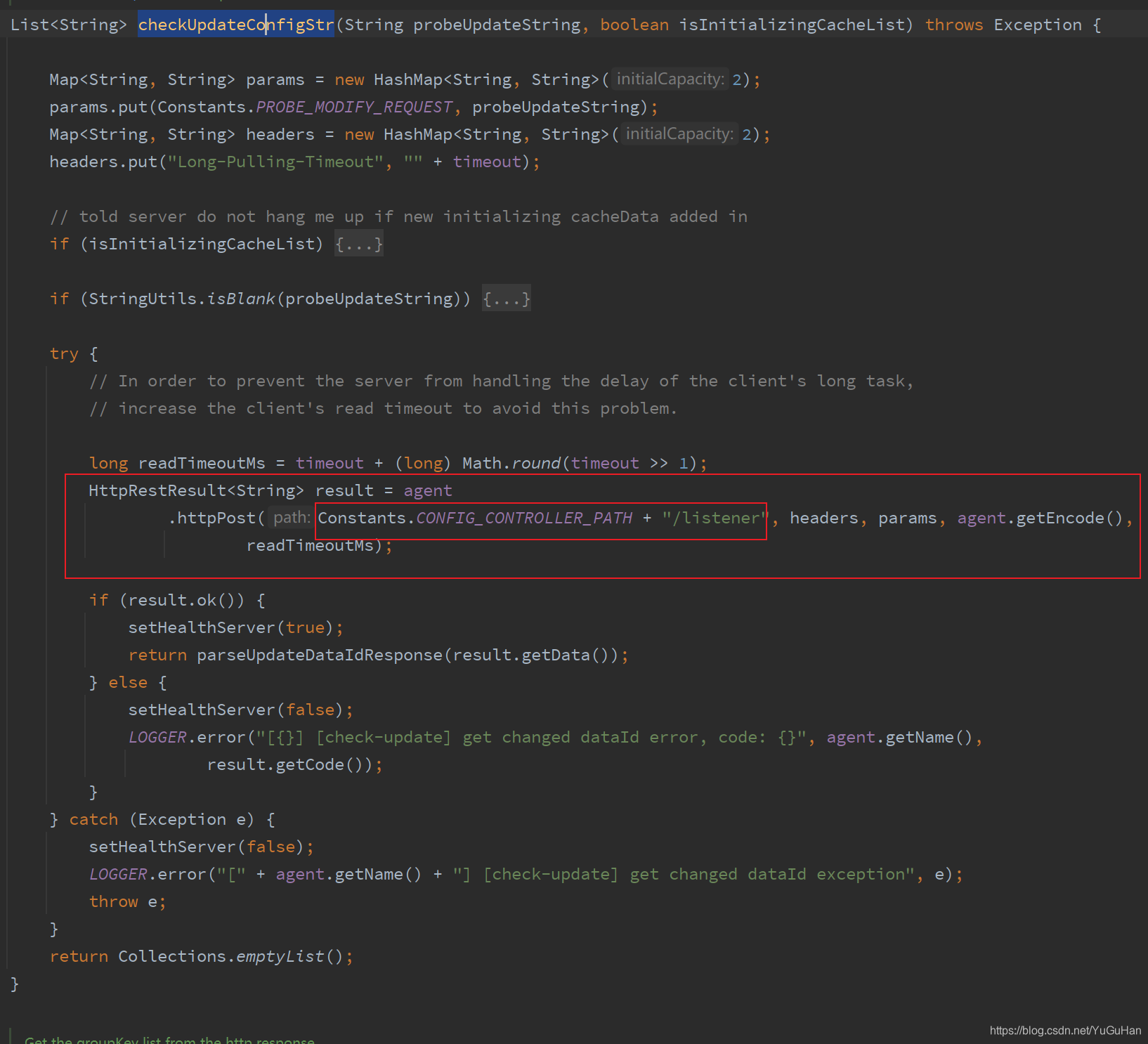Click the throws Exception clause
The width and height of the screenshot is (1148, 1044).
pos(1003,25)
